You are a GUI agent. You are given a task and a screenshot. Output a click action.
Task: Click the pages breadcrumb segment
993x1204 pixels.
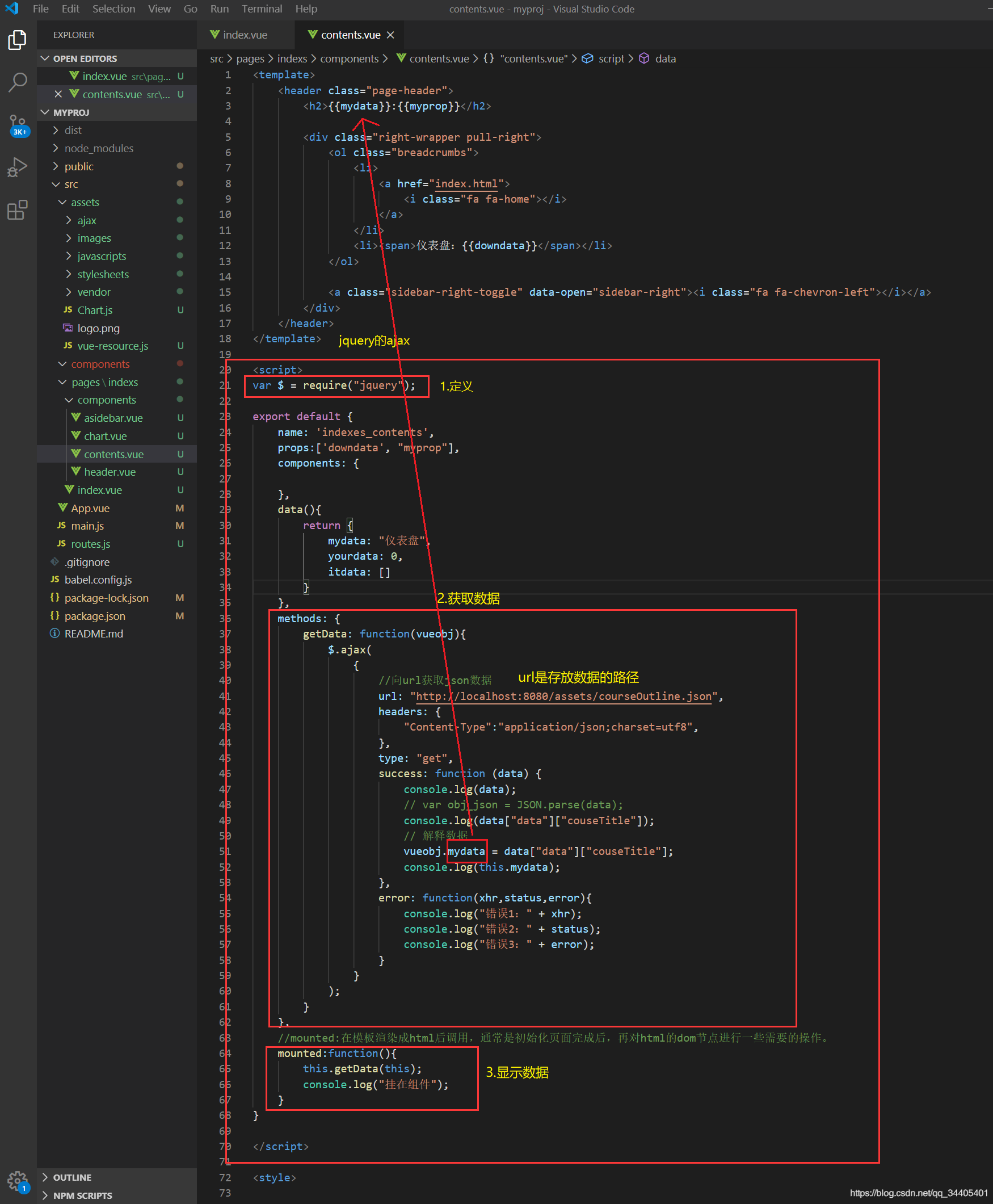pos(251,58)
